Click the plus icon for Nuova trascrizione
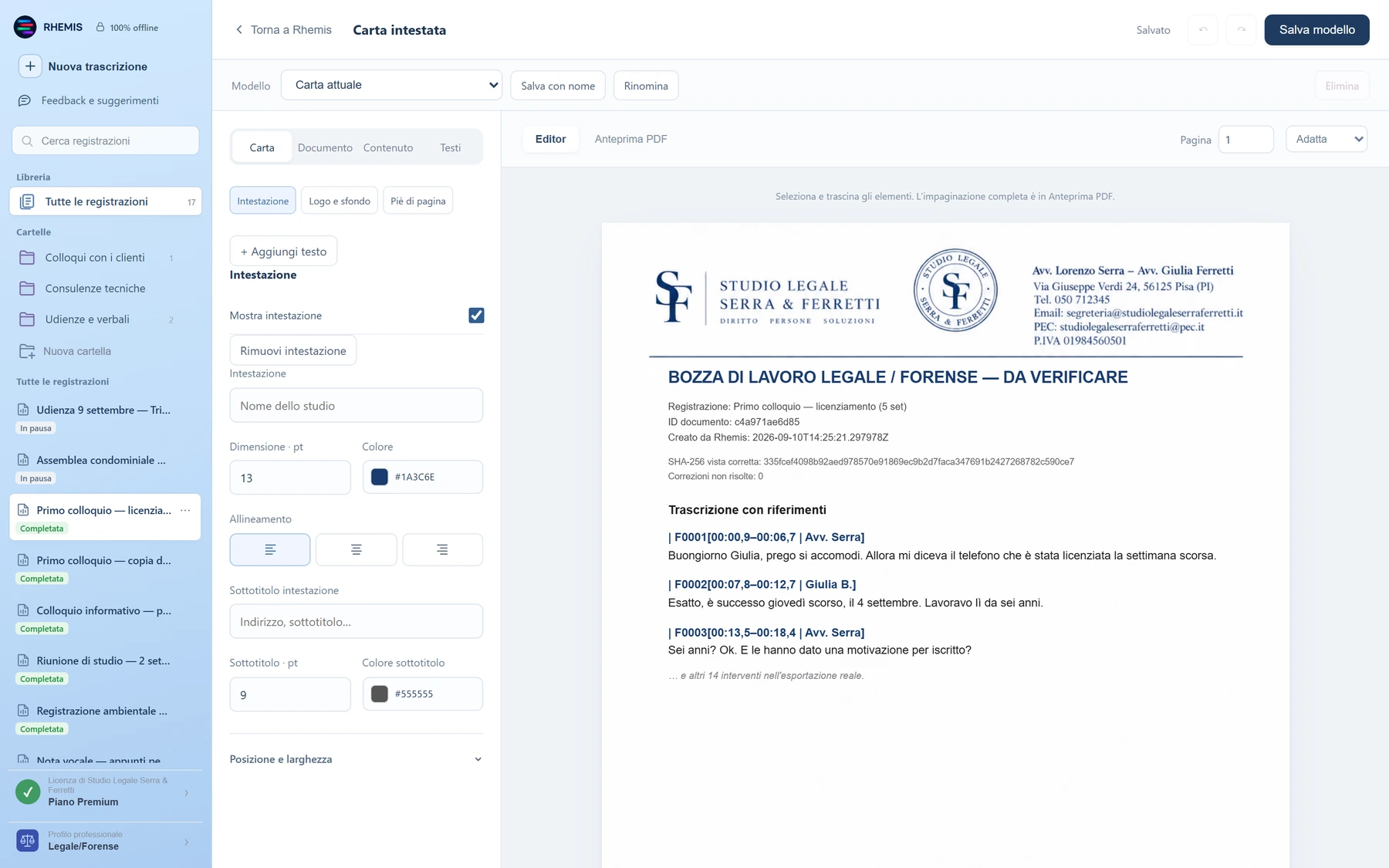 tap(30, 66)
